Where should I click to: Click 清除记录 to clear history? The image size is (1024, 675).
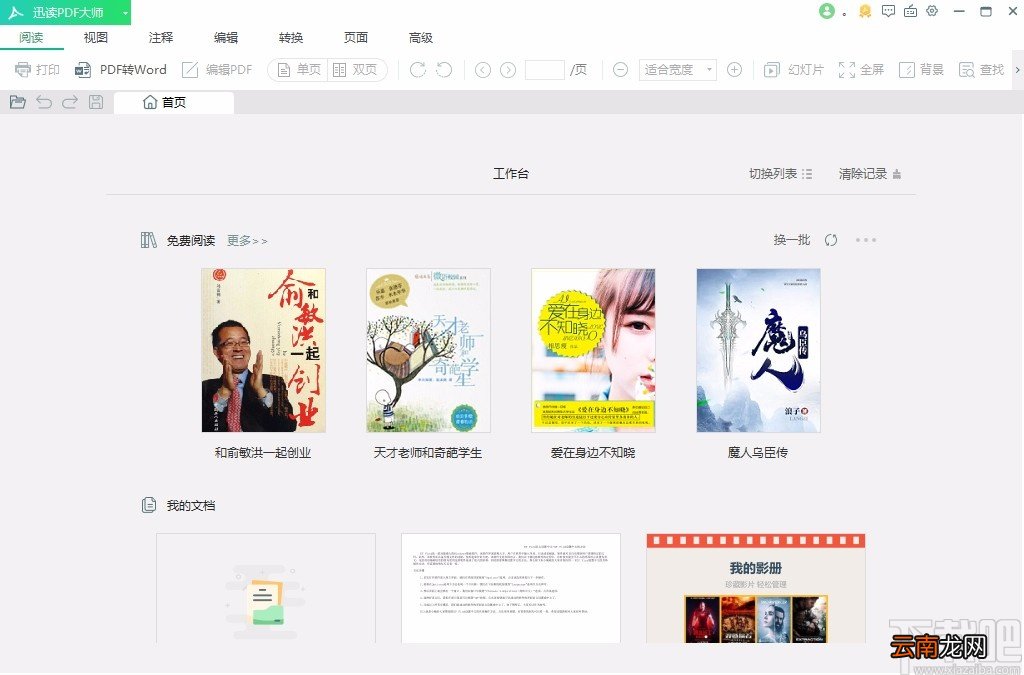coord(870,174)
